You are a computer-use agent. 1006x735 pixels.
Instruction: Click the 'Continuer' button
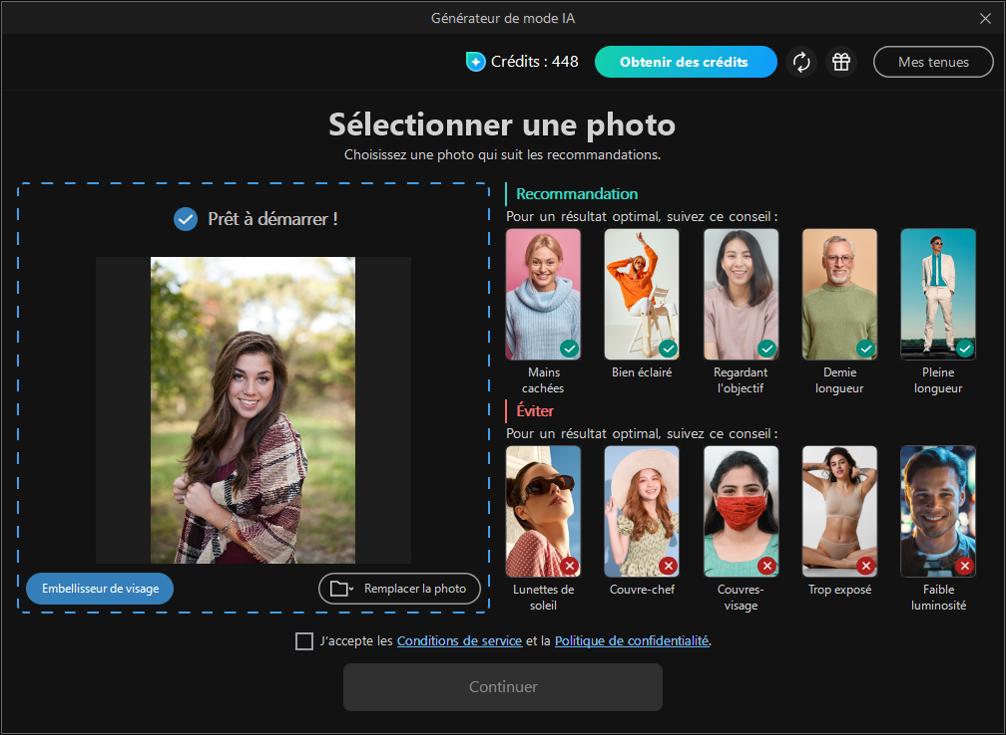[x=503, y=687]
